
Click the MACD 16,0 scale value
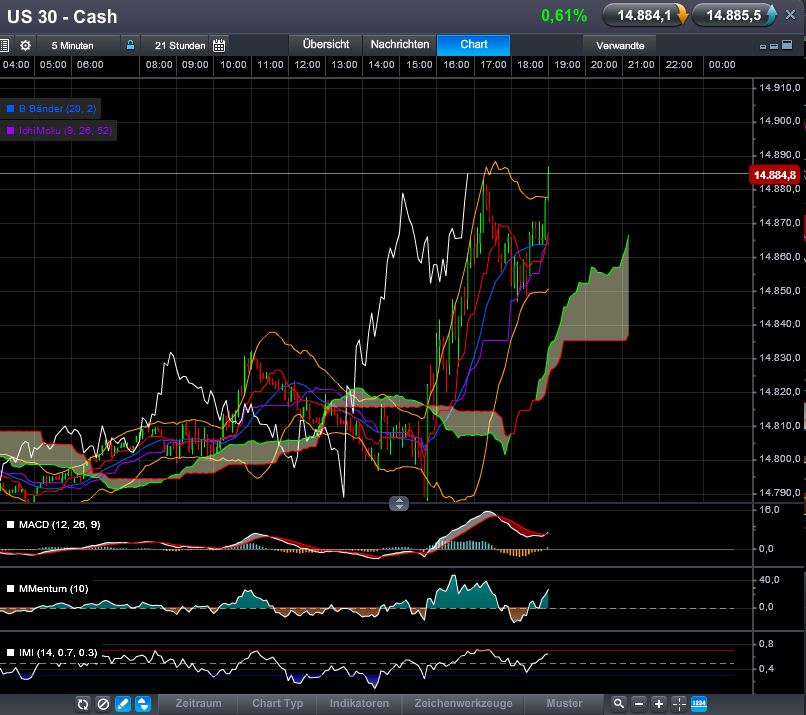[x=769, y=510]
